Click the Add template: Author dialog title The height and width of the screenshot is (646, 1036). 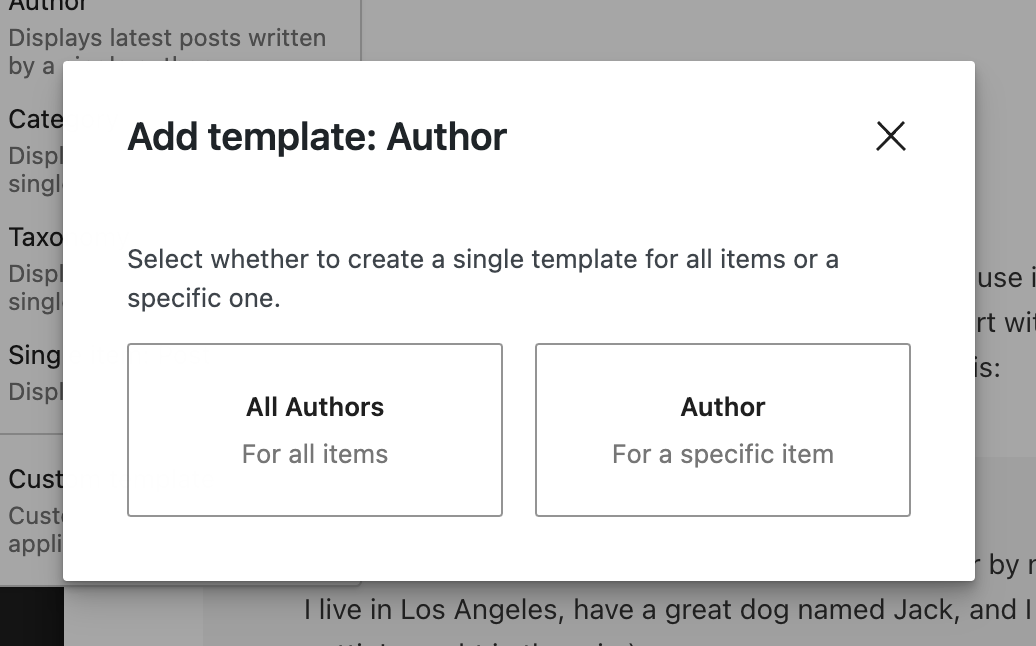[x=317, y=137]
